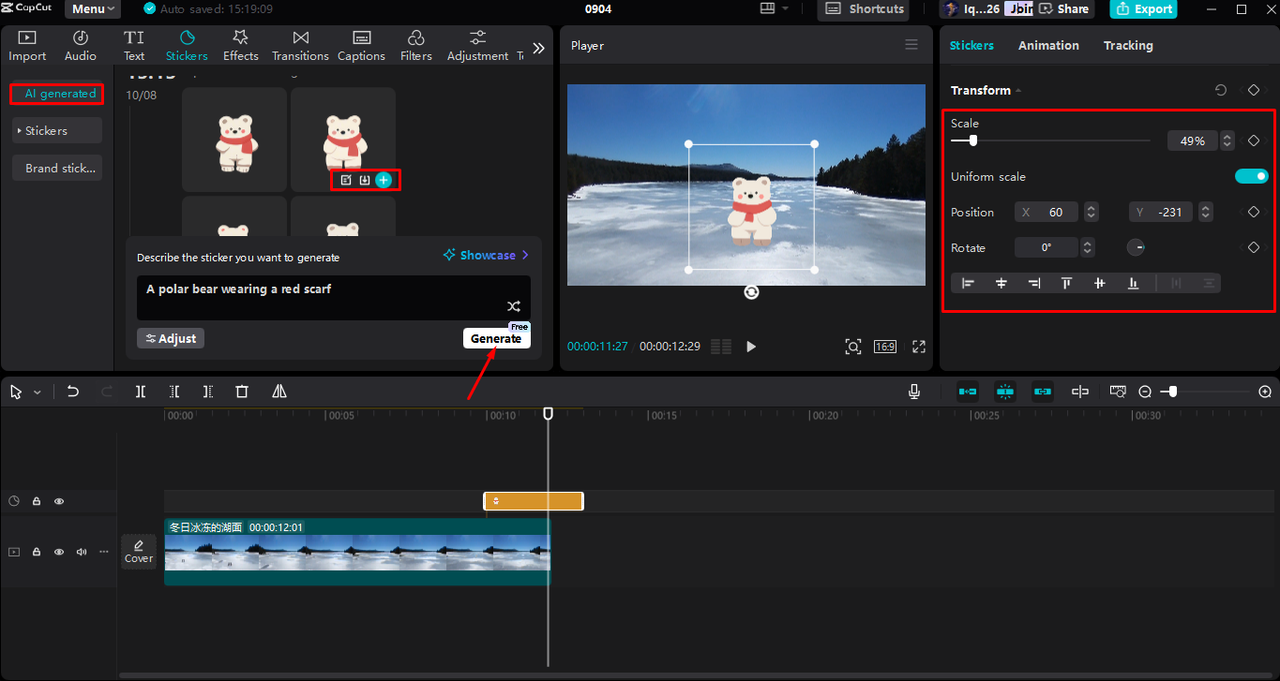
Task: Click the Position X value field
Action: tap(1047, 212)
